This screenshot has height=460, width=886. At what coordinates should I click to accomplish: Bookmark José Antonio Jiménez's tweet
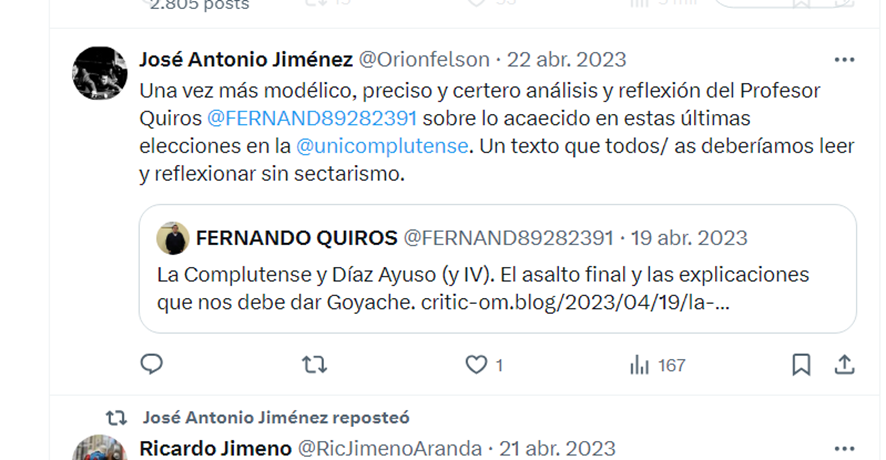[801, 364]
